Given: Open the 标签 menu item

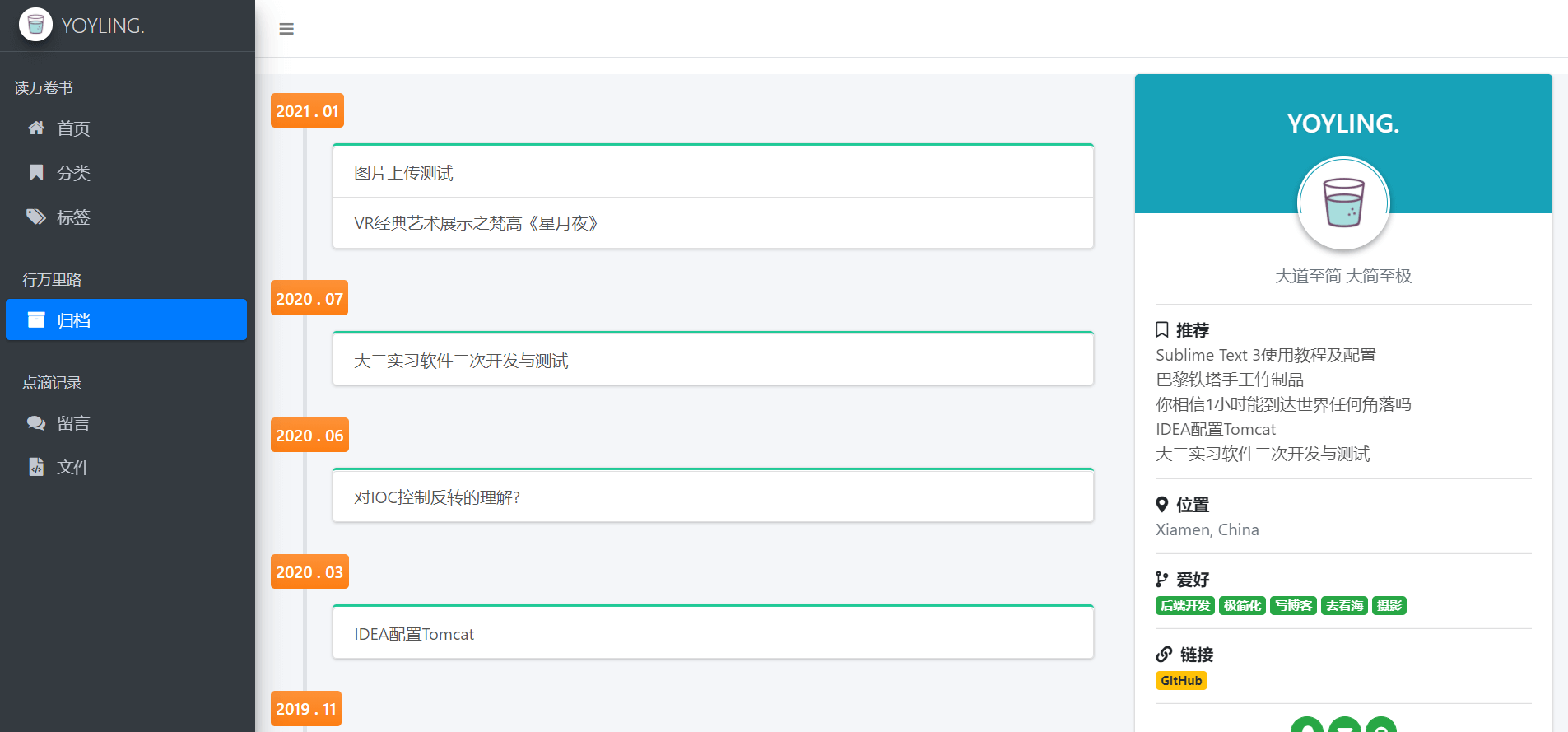Looking at the screenshot, I should pos(126,217).
